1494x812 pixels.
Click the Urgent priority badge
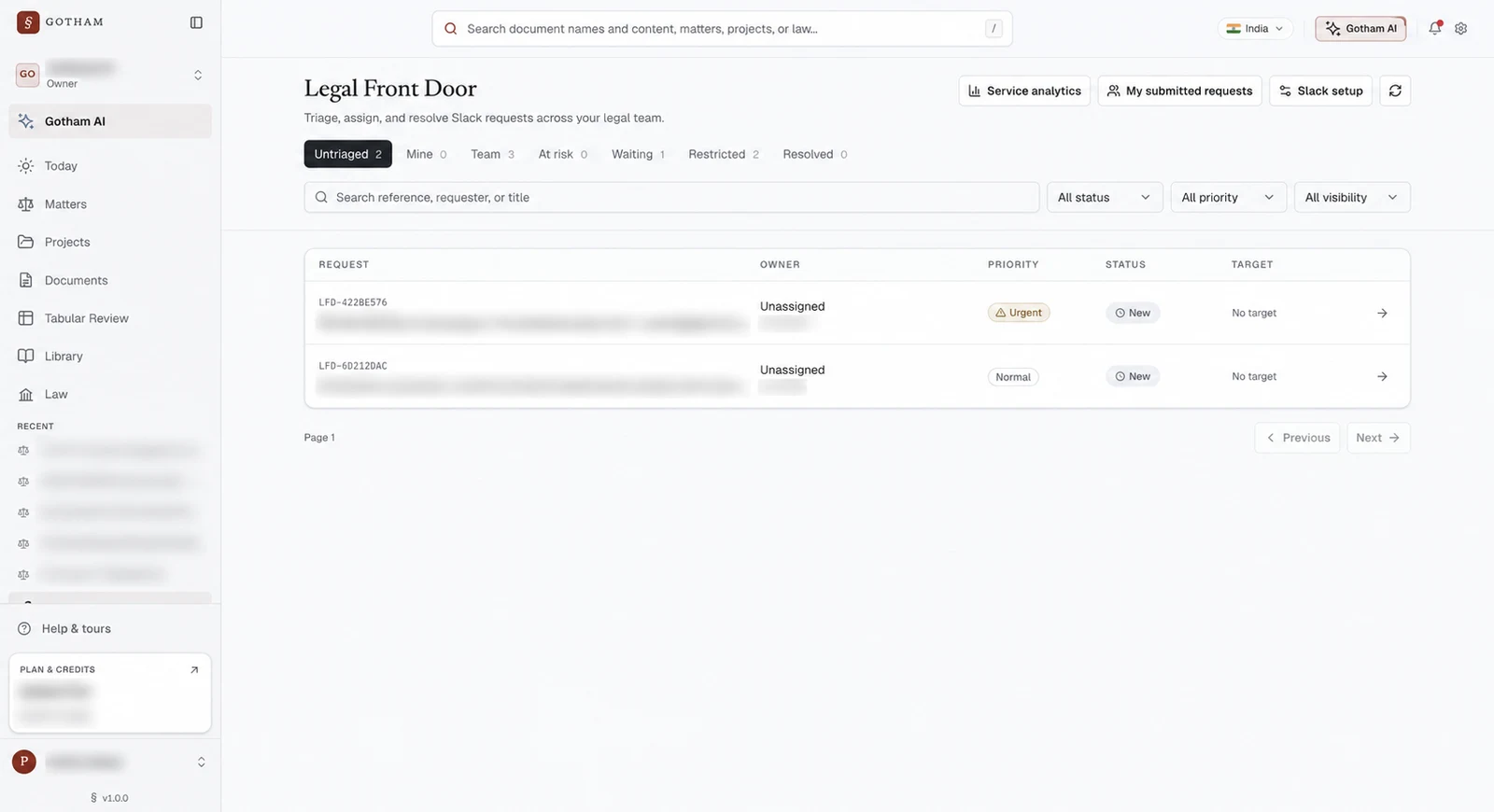click(1019, 313)
